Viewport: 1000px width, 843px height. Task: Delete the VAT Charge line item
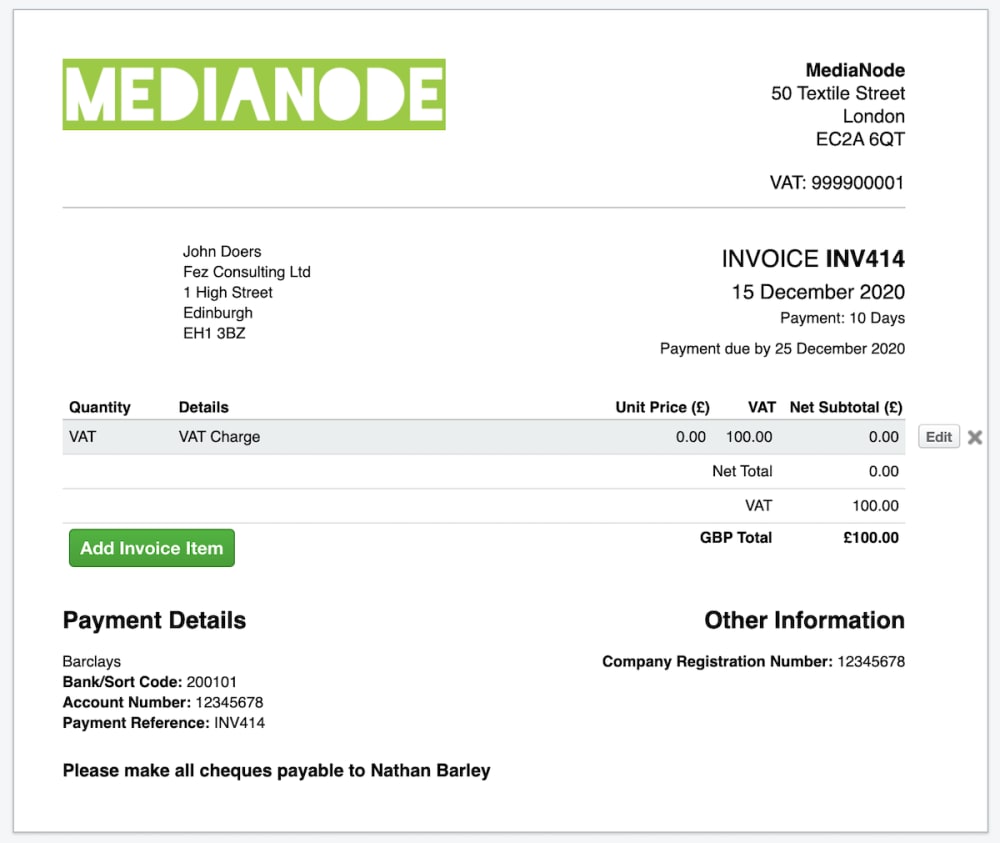[x=976, y=436]
